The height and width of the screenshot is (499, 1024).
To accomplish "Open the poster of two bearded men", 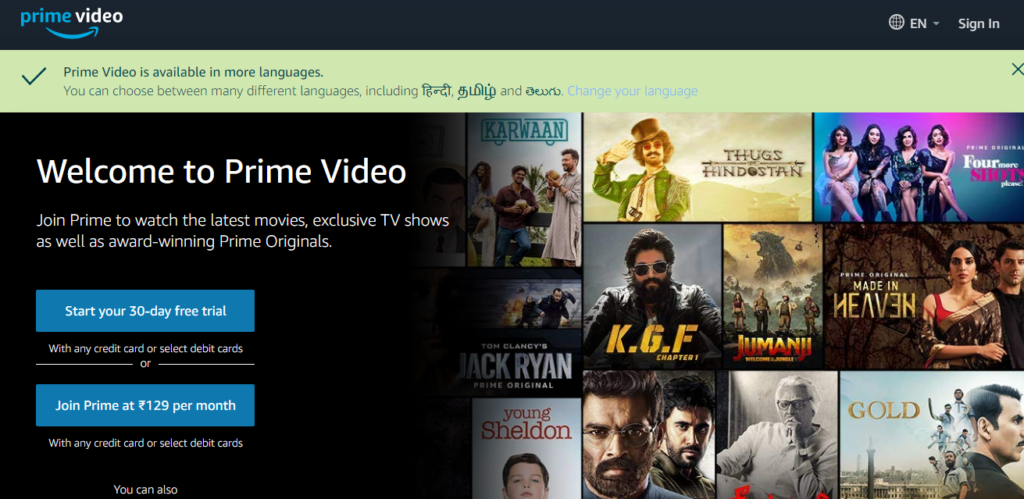I will pyautogui.click(x=649, y=435).
